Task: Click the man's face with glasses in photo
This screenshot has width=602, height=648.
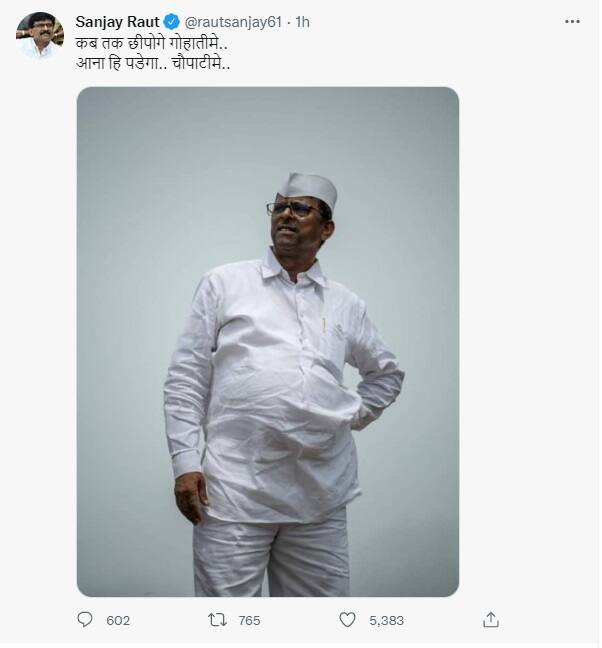Action: click(295, 224)
